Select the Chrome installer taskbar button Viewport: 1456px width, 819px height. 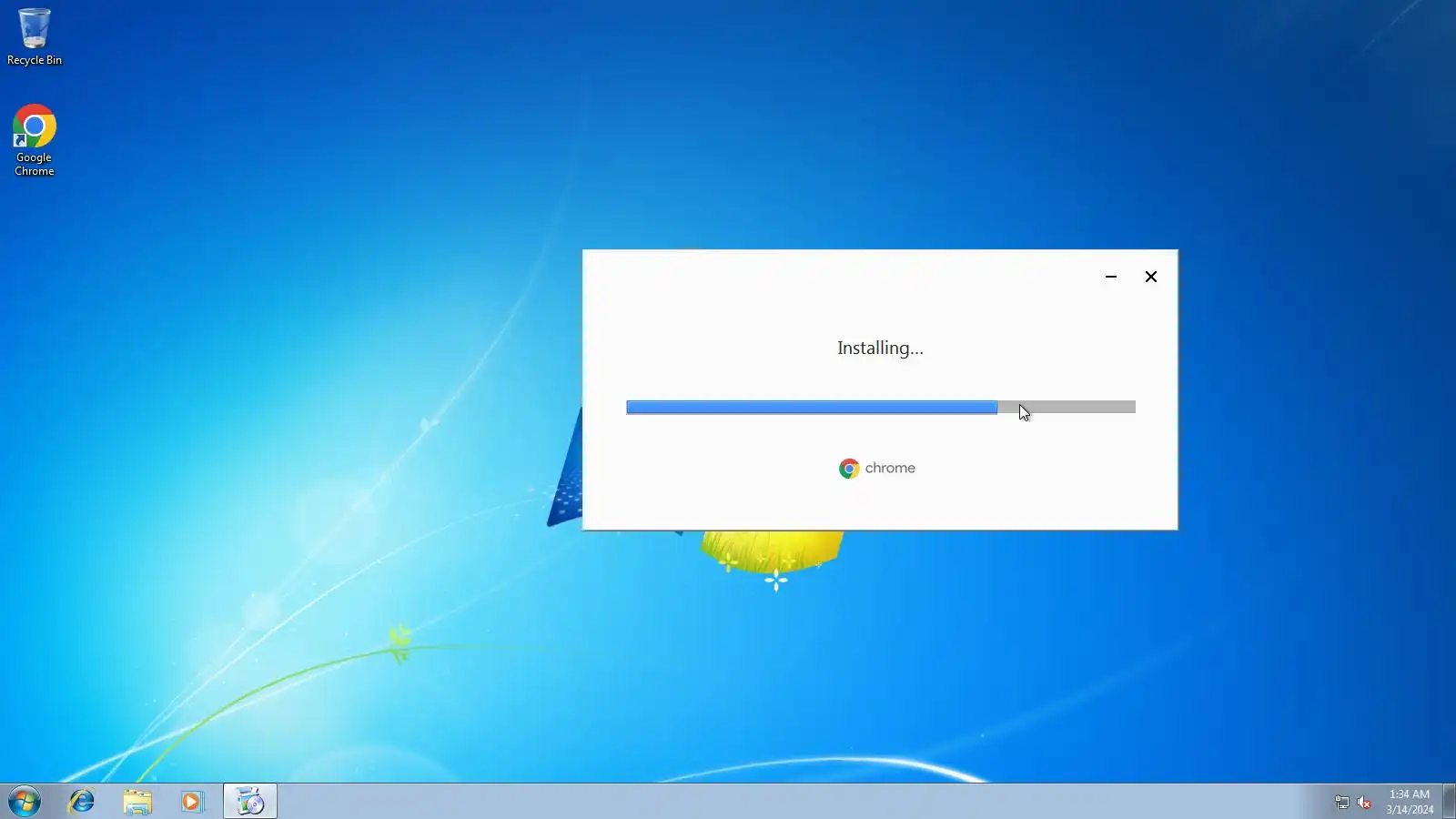[250, 802]
